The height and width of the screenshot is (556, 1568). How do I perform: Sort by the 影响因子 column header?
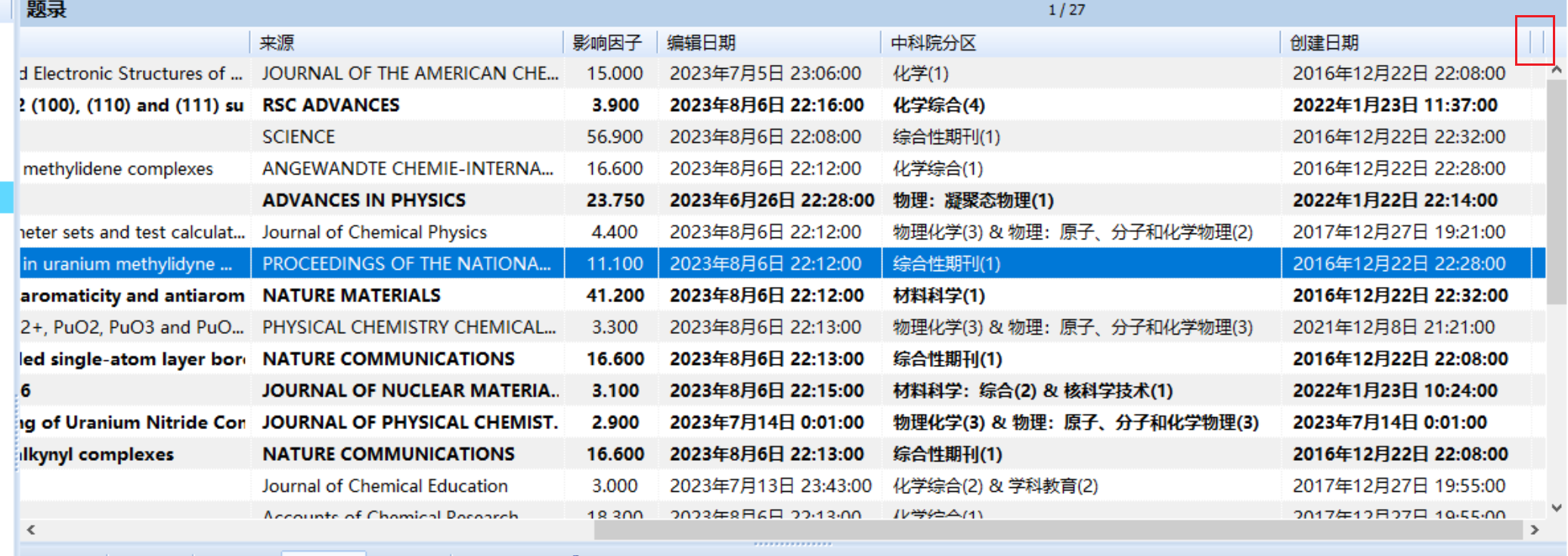(x=607, y=42)
